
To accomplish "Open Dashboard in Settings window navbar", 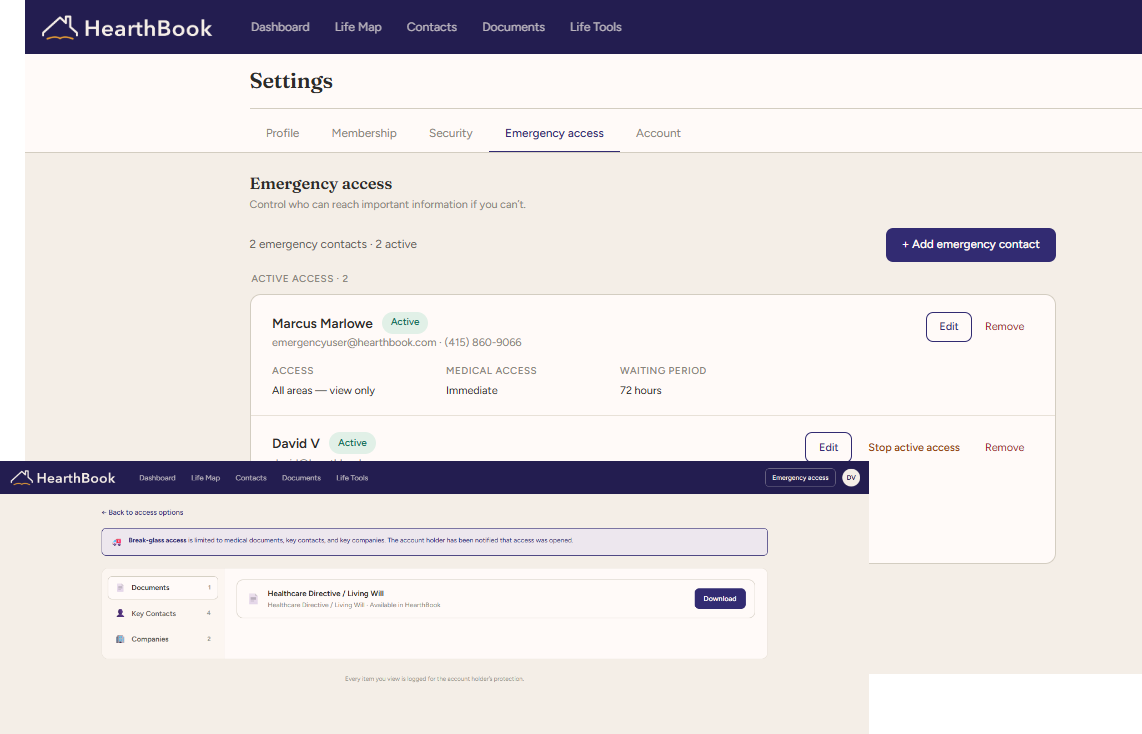I will pyautogui.click(x=280, y=27).
